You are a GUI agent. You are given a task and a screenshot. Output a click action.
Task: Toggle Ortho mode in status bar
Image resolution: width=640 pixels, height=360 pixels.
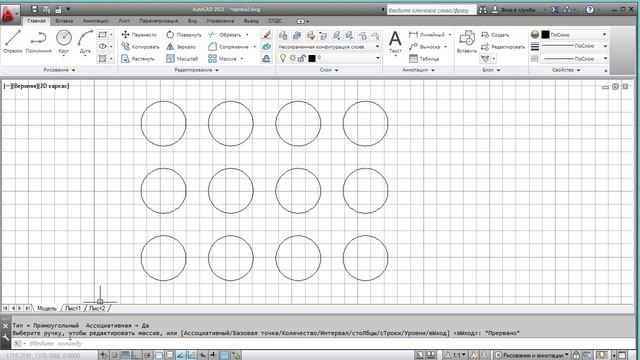click(x=136, y=356)
